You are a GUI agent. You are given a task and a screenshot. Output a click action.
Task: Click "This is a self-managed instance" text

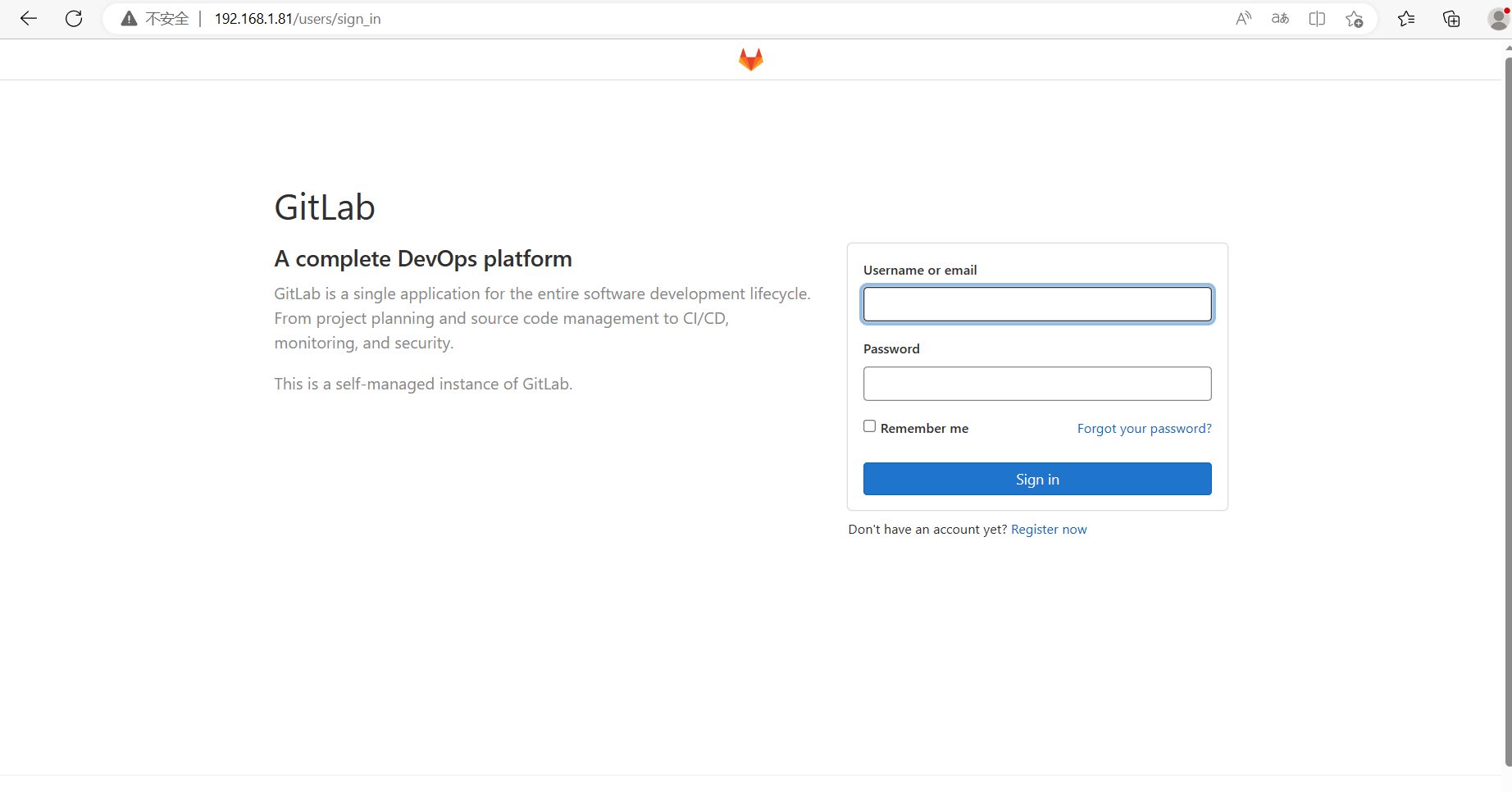423,384
